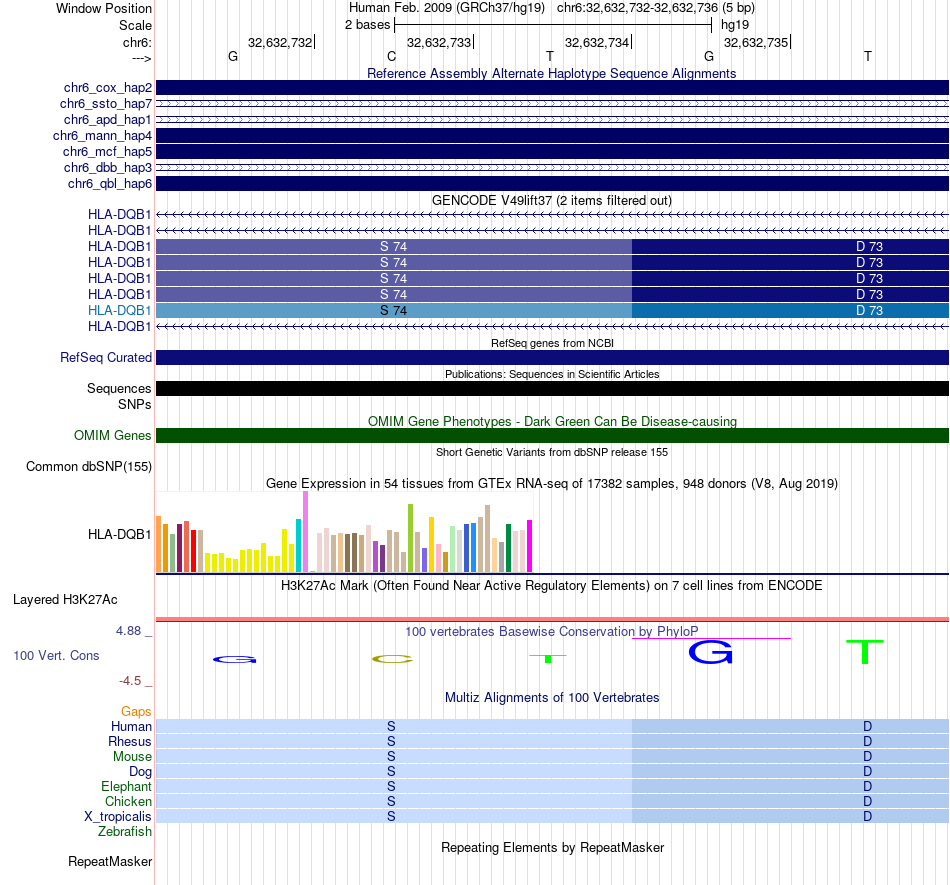Click the GENCODE V49lift37 track title
The width and height of the screenshot is (950, 885).
tap(552, 201)
